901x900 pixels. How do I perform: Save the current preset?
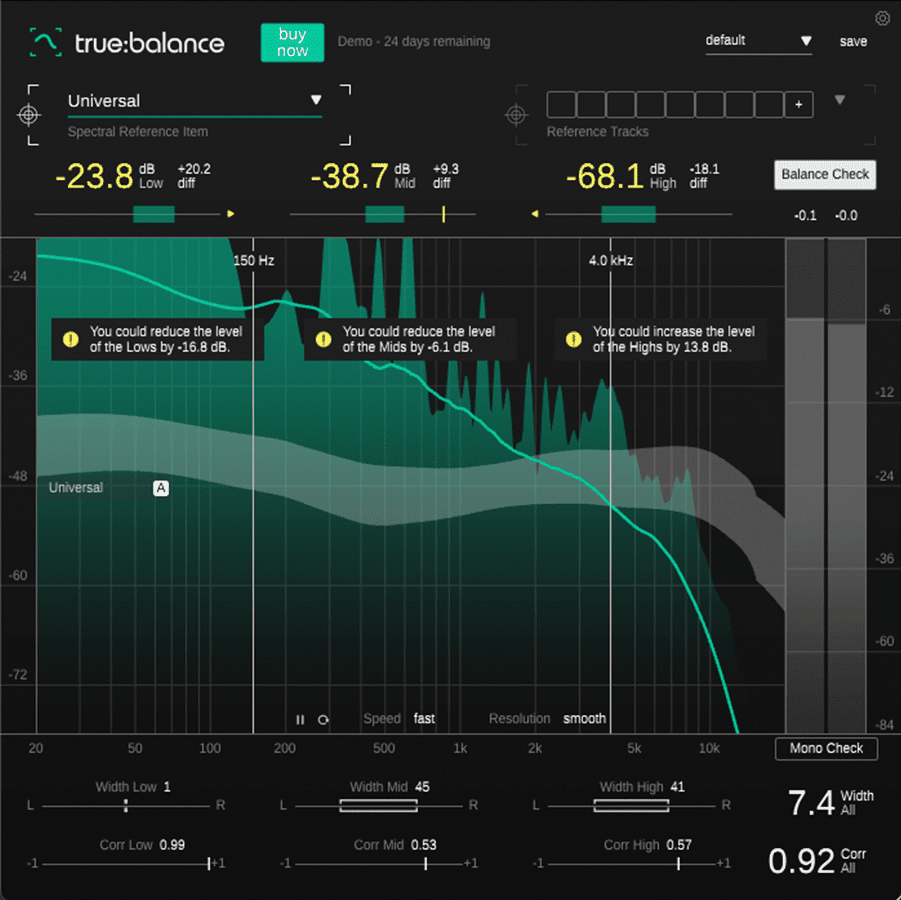point(853,41)
